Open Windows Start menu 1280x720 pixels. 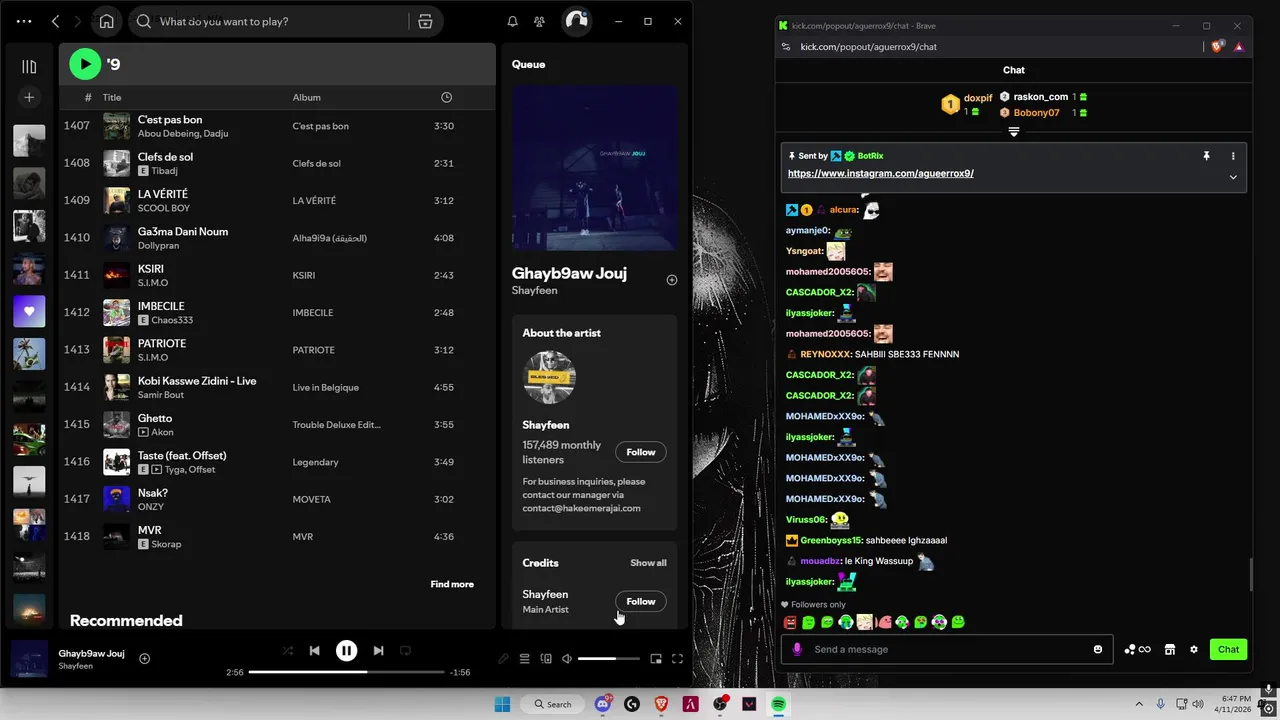coord(502,704)
